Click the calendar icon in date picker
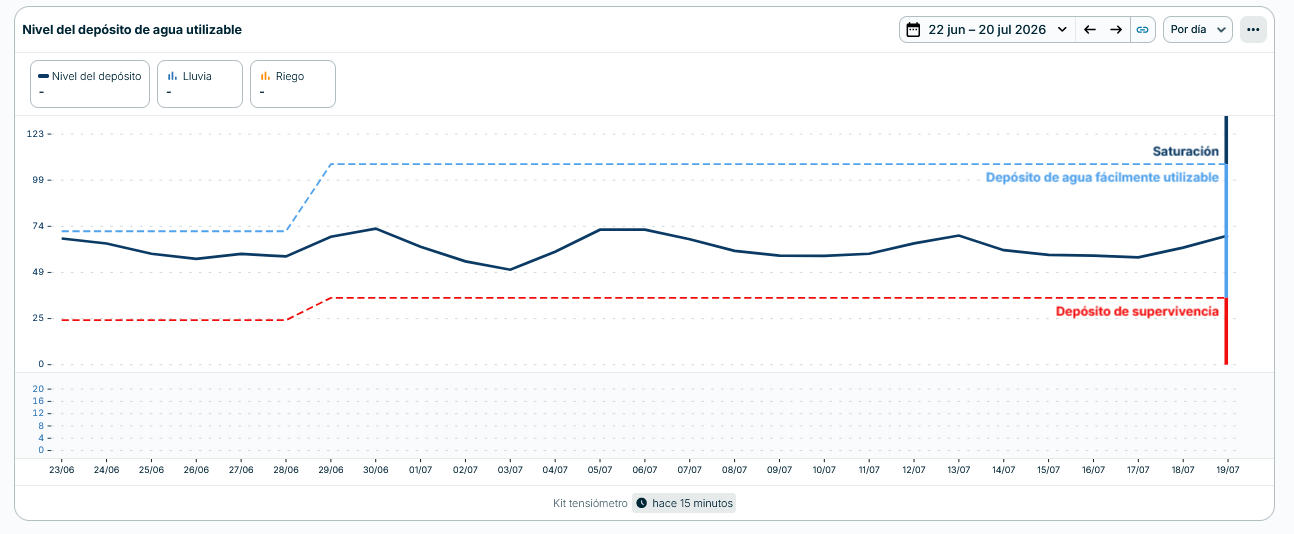 (x=913, y=30)
